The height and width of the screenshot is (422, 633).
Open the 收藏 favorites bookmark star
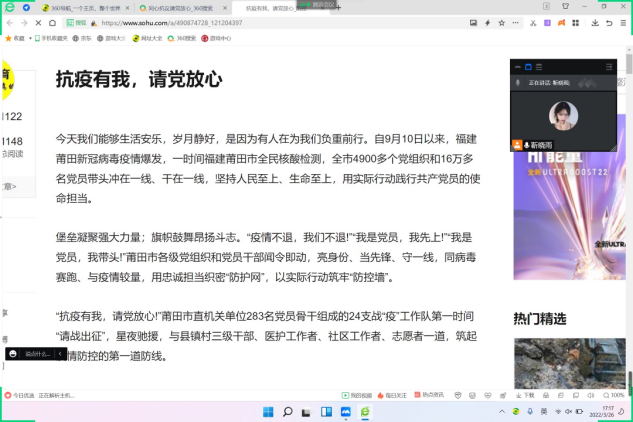[x=14, y=38]
